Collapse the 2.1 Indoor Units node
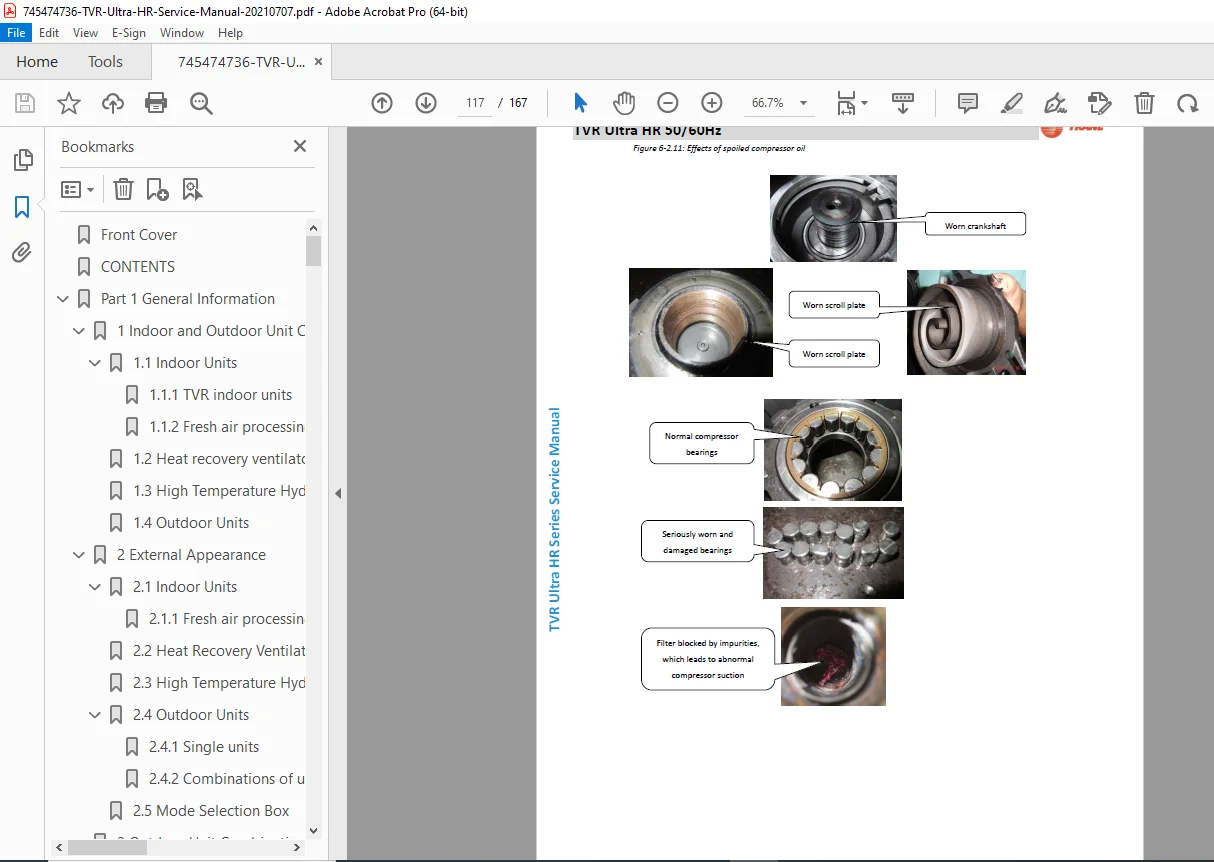Image resolution: width=1214 pixels, height=862 pixels. (x=95, y=587)
